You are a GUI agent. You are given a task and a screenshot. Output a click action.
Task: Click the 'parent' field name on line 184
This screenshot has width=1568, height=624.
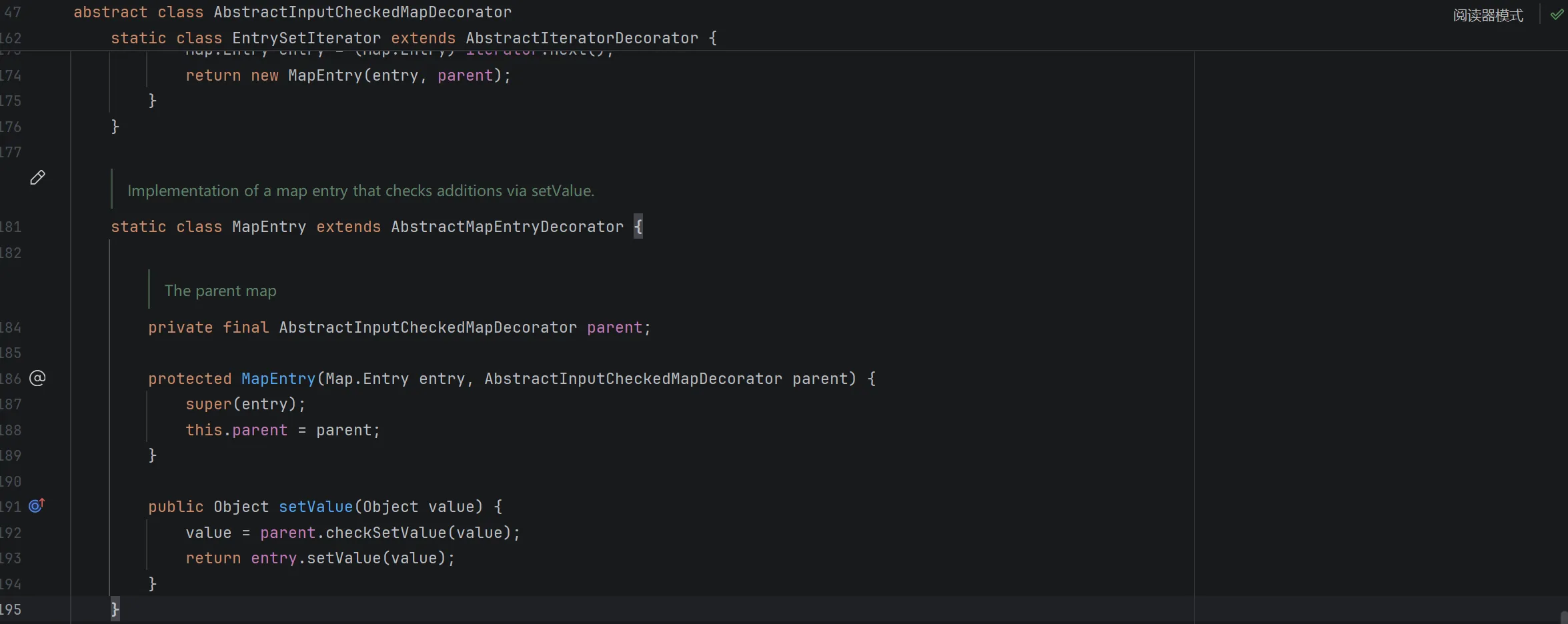pyautogui.click(x=614, y=327)
